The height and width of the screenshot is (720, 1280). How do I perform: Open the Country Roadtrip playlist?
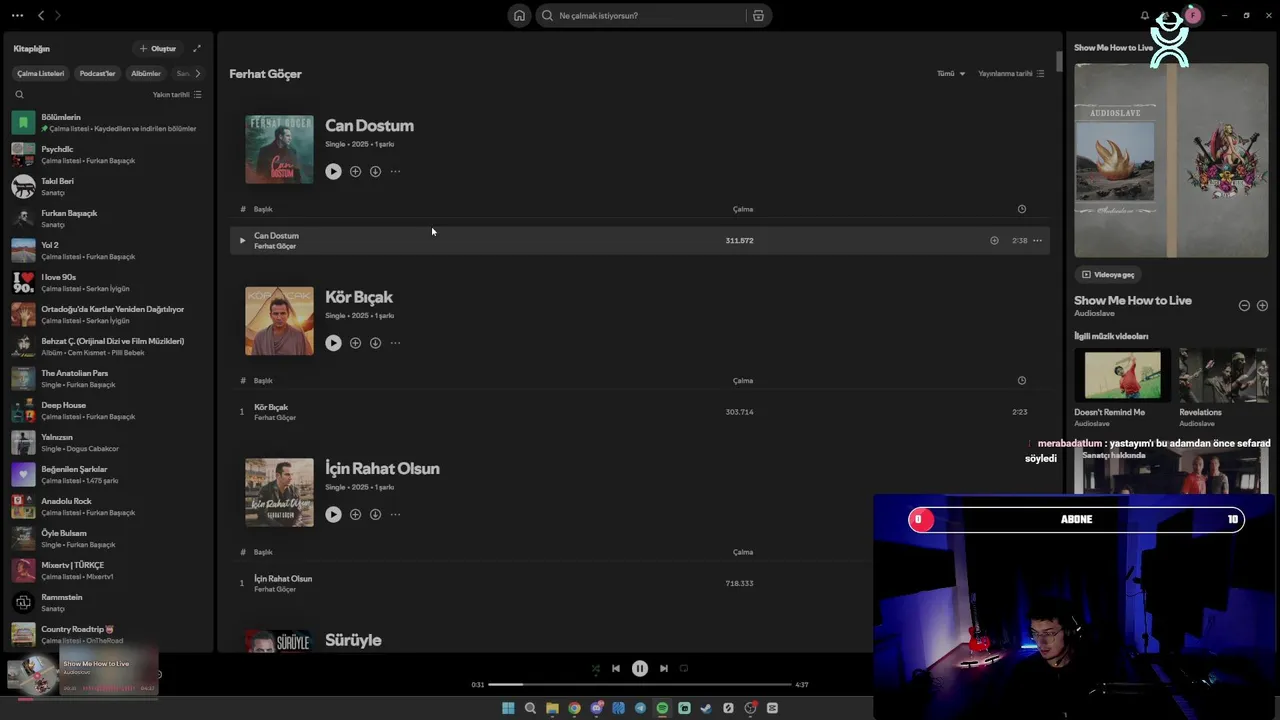pyautogui.click(x=108, y=635)
